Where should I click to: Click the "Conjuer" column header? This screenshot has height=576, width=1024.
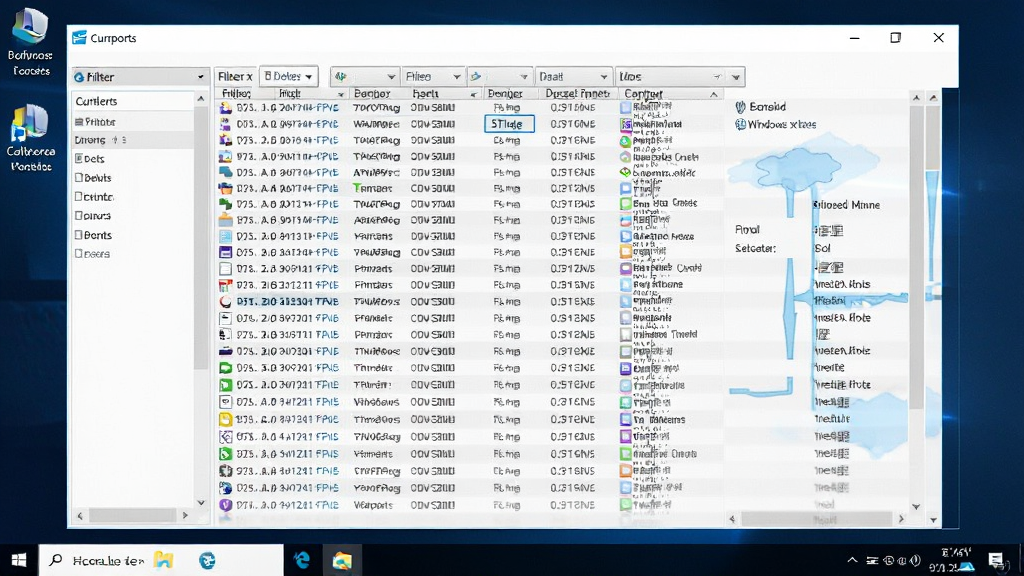643,94
